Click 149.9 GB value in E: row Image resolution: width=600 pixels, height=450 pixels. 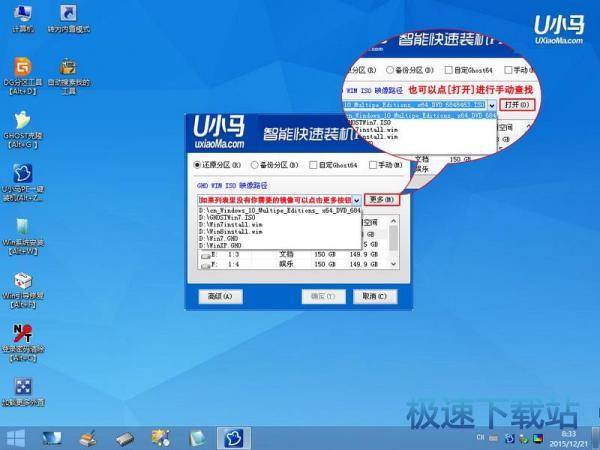[364, 254]
